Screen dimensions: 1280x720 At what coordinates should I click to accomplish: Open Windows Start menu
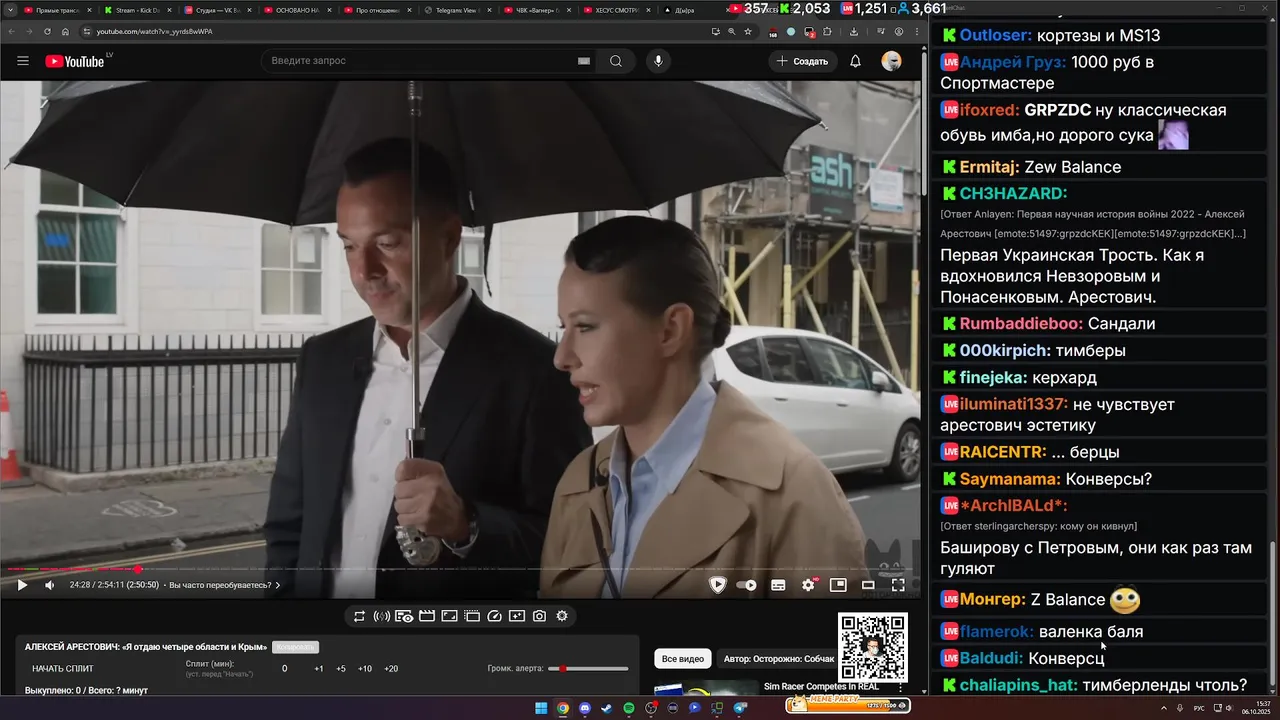point(541,708)
